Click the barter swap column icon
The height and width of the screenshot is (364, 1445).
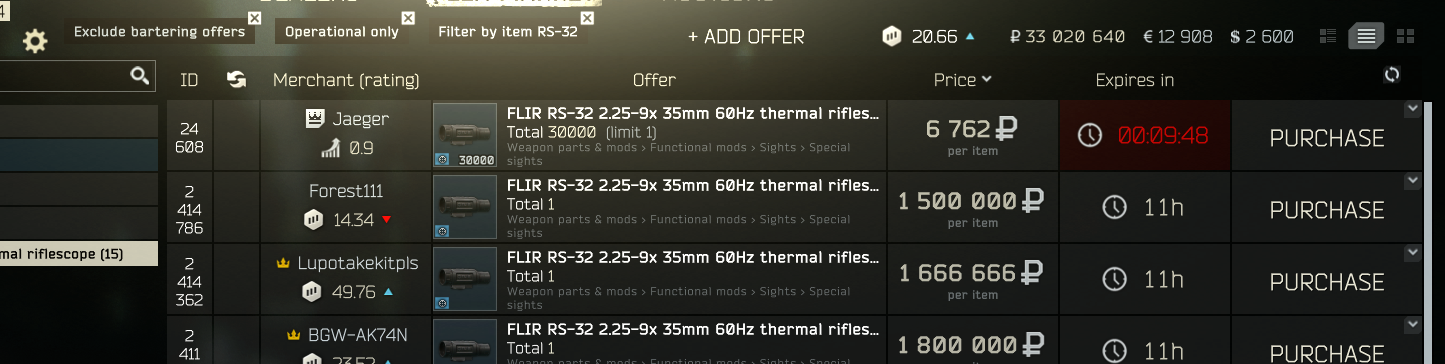point(237,79)
